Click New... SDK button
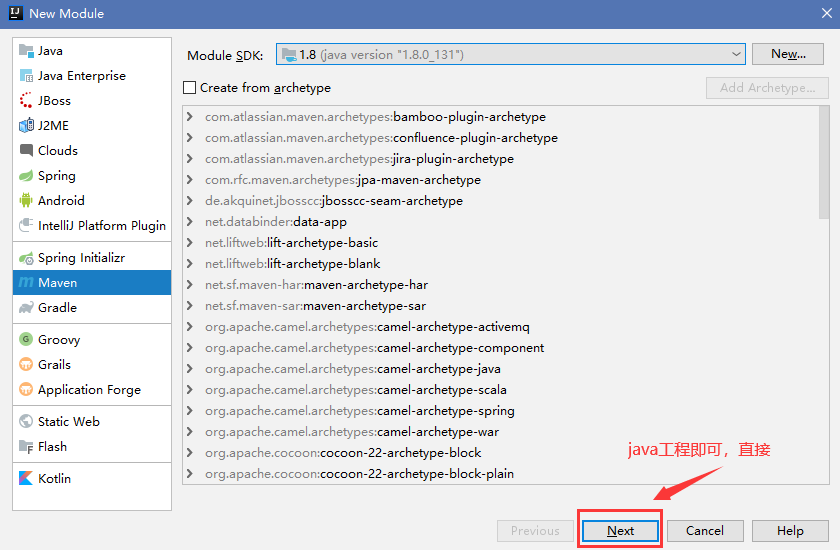This screenshot has width=840, height=550. (x=788, y=54)
